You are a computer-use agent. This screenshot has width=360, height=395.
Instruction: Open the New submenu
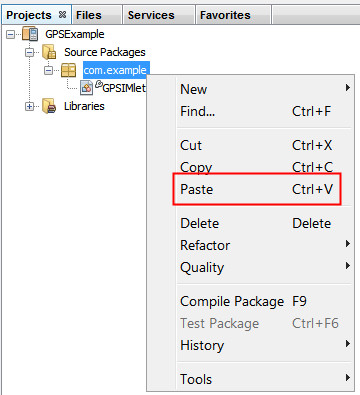tap(265, 89)
